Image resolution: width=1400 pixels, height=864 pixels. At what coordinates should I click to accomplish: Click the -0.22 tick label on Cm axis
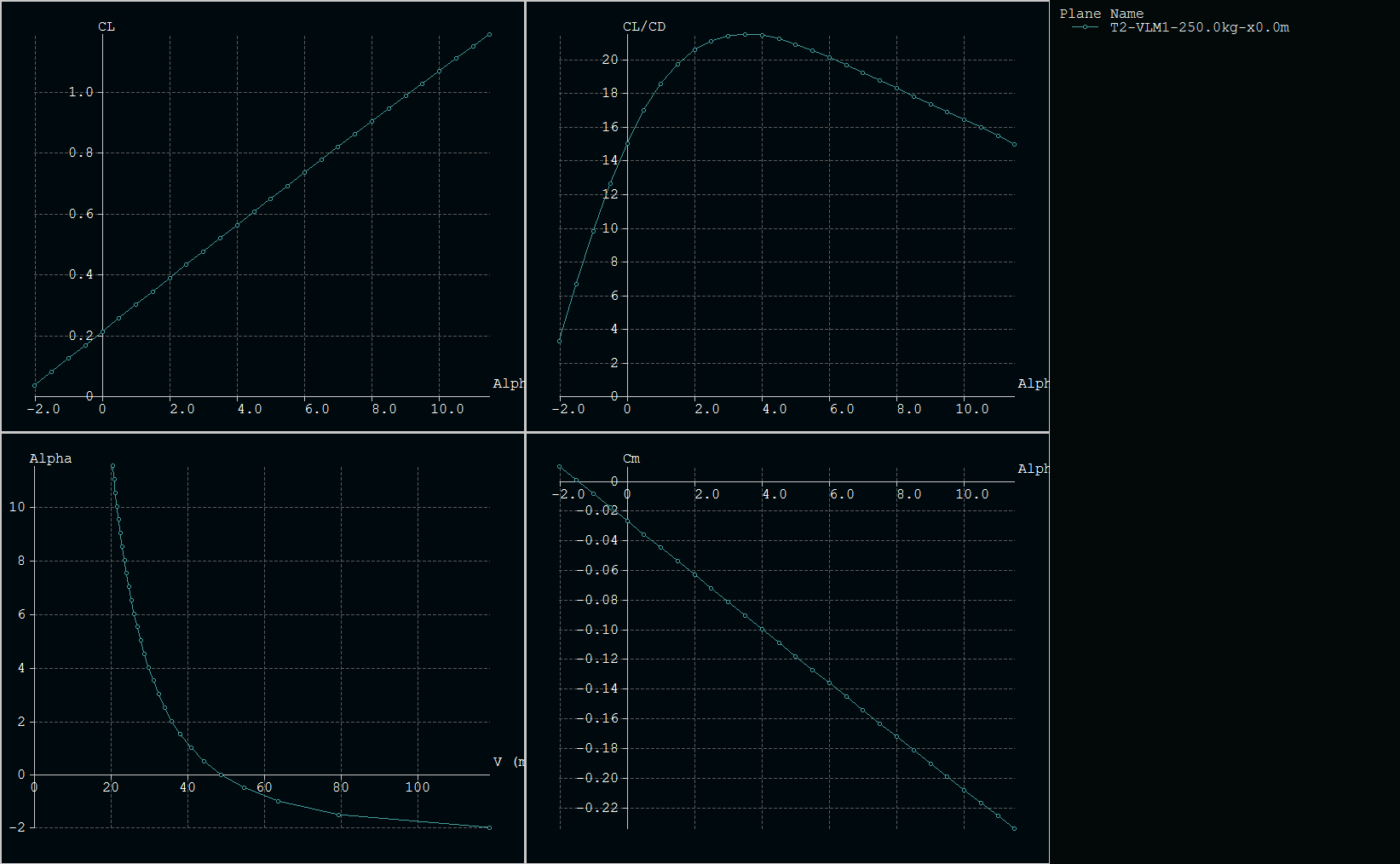pyautogui.click(x=597, y=808)
